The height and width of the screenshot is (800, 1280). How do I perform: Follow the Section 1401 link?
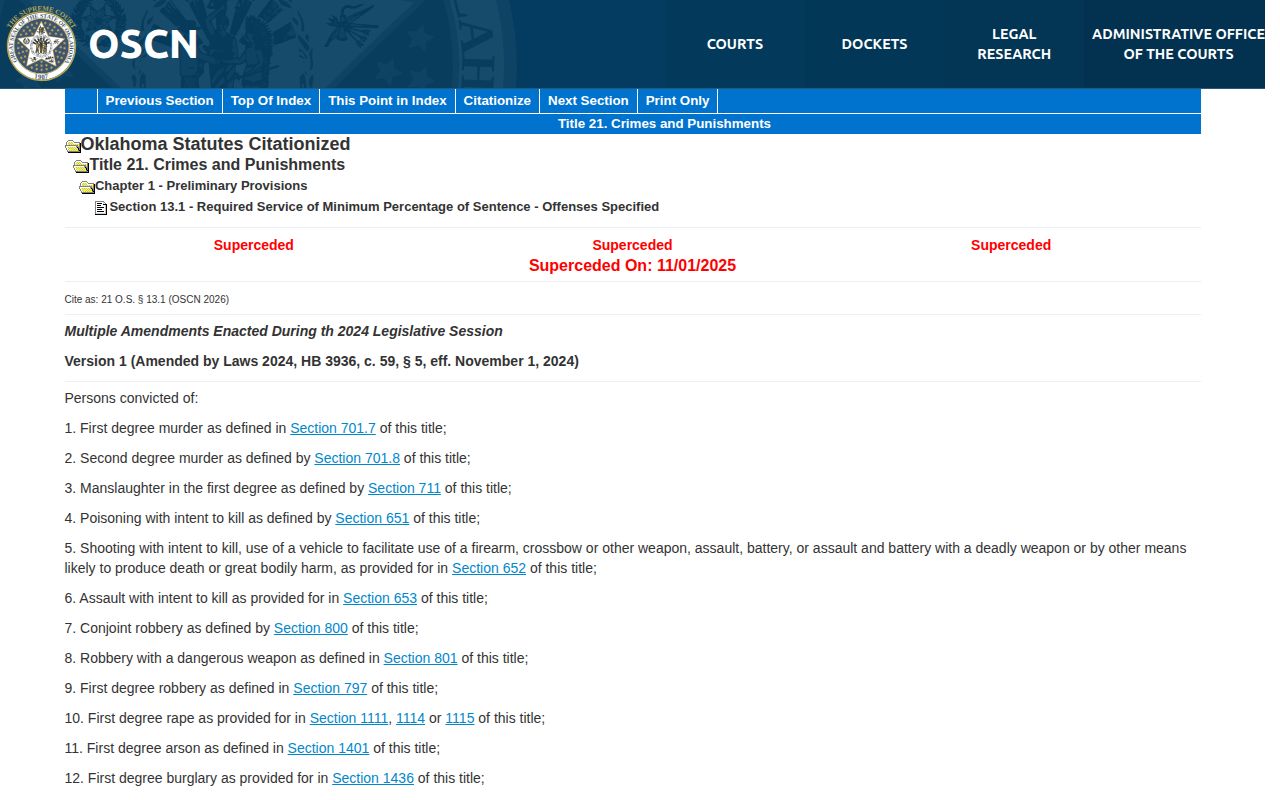click(329, 748)
